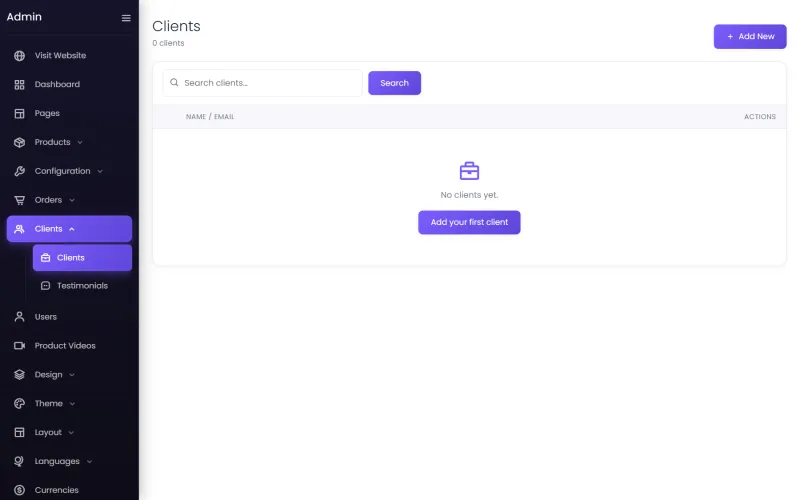Click the Add New button
The width and height of the screenshot is (800, 500).
click(x=750, y=37)
